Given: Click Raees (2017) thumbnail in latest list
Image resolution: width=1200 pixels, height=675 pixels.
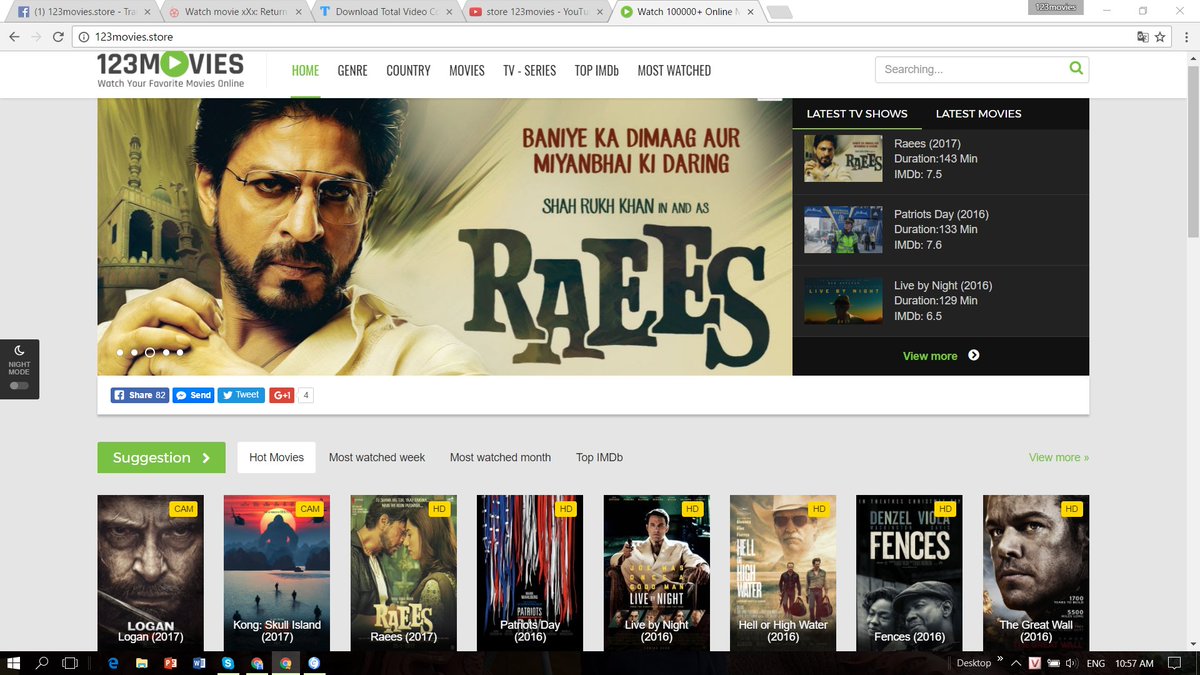Looking at the screenshot, I should [843, 159].
